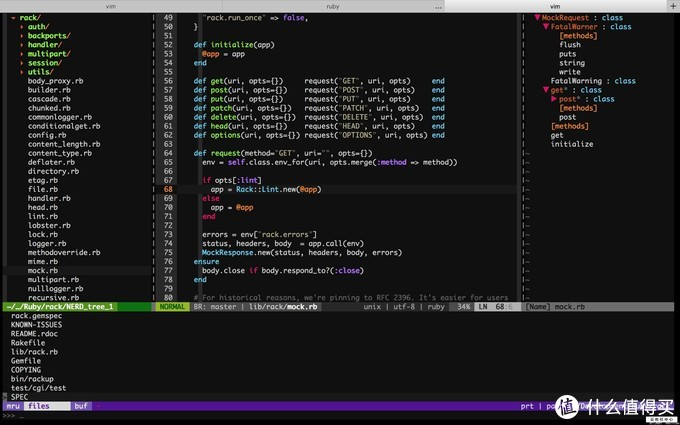The height and width of the screenshot is (425, 680).
Task: Jump to FatalWarning class in tagbar
Action: [x=576, y=81]
